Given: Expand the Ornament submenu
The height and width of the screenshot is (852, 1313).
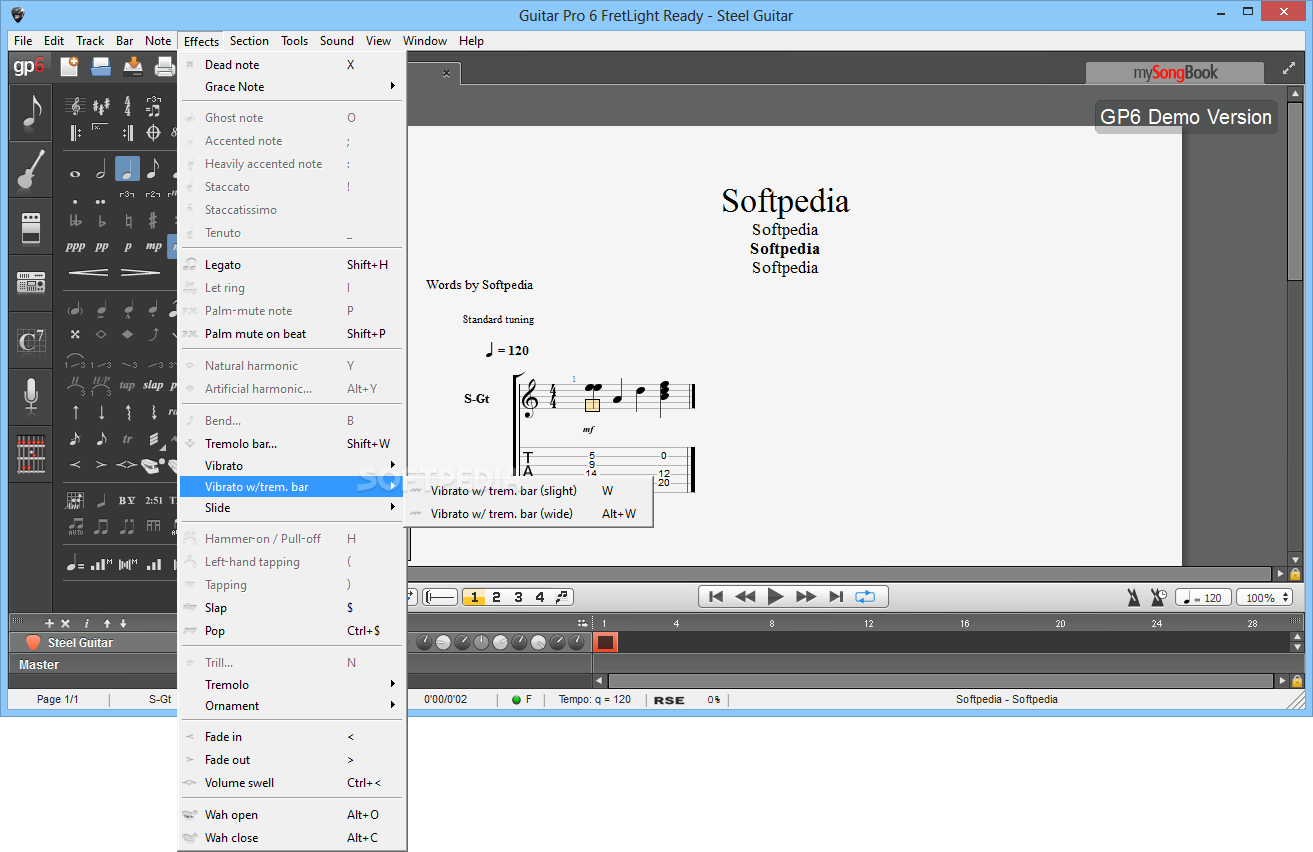Looking at the screenshot, I should (292, 706).
